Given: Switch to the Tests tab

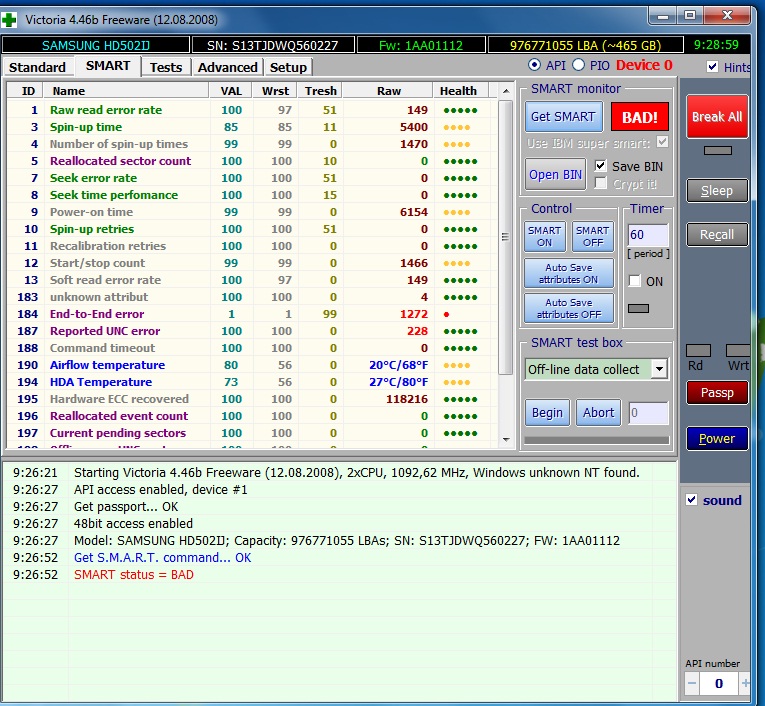Looking at the screenshot, I should pos(166,67).
